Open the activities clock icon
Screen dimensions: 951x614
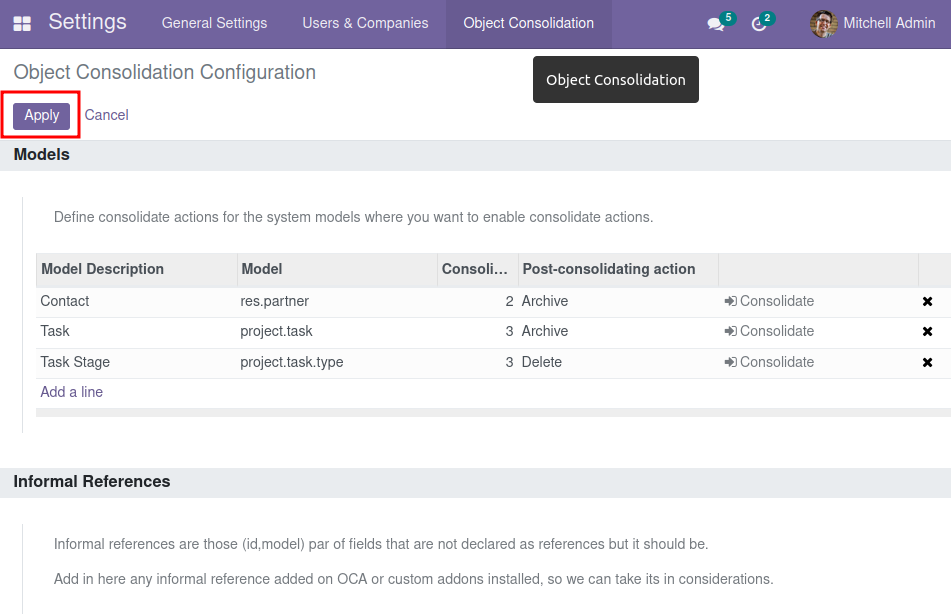pos(759,24)
